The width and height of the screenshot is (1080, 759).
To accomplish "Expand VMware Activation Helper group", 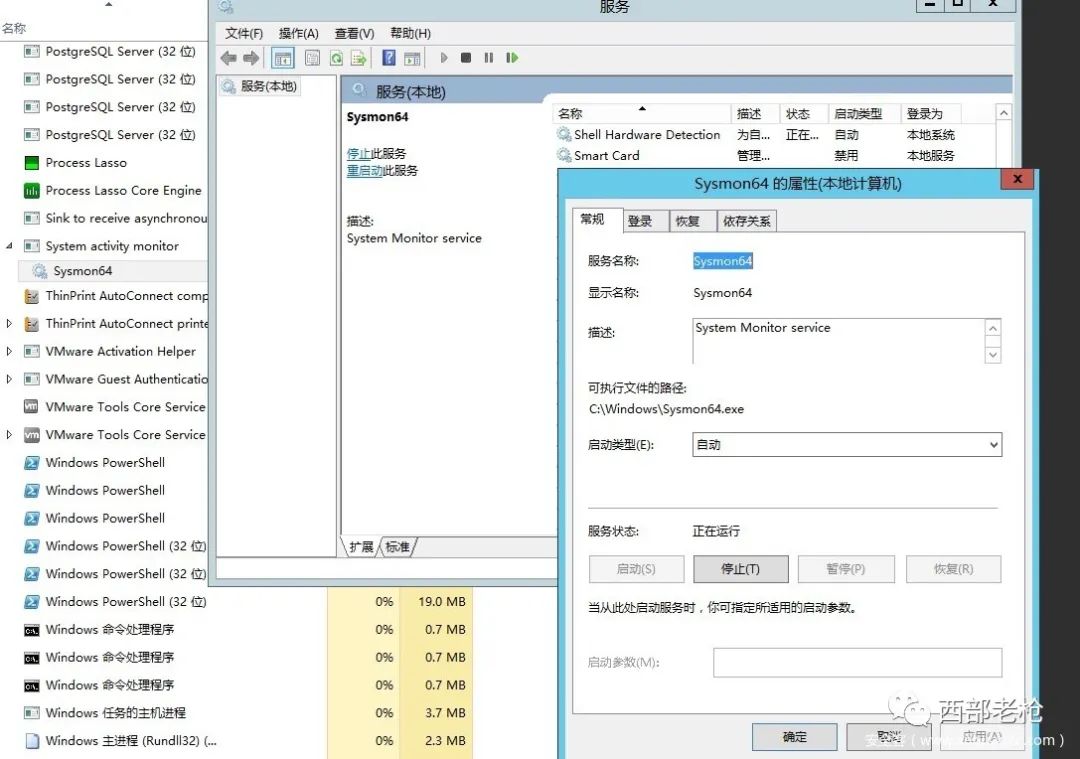I will pos(9,351).
